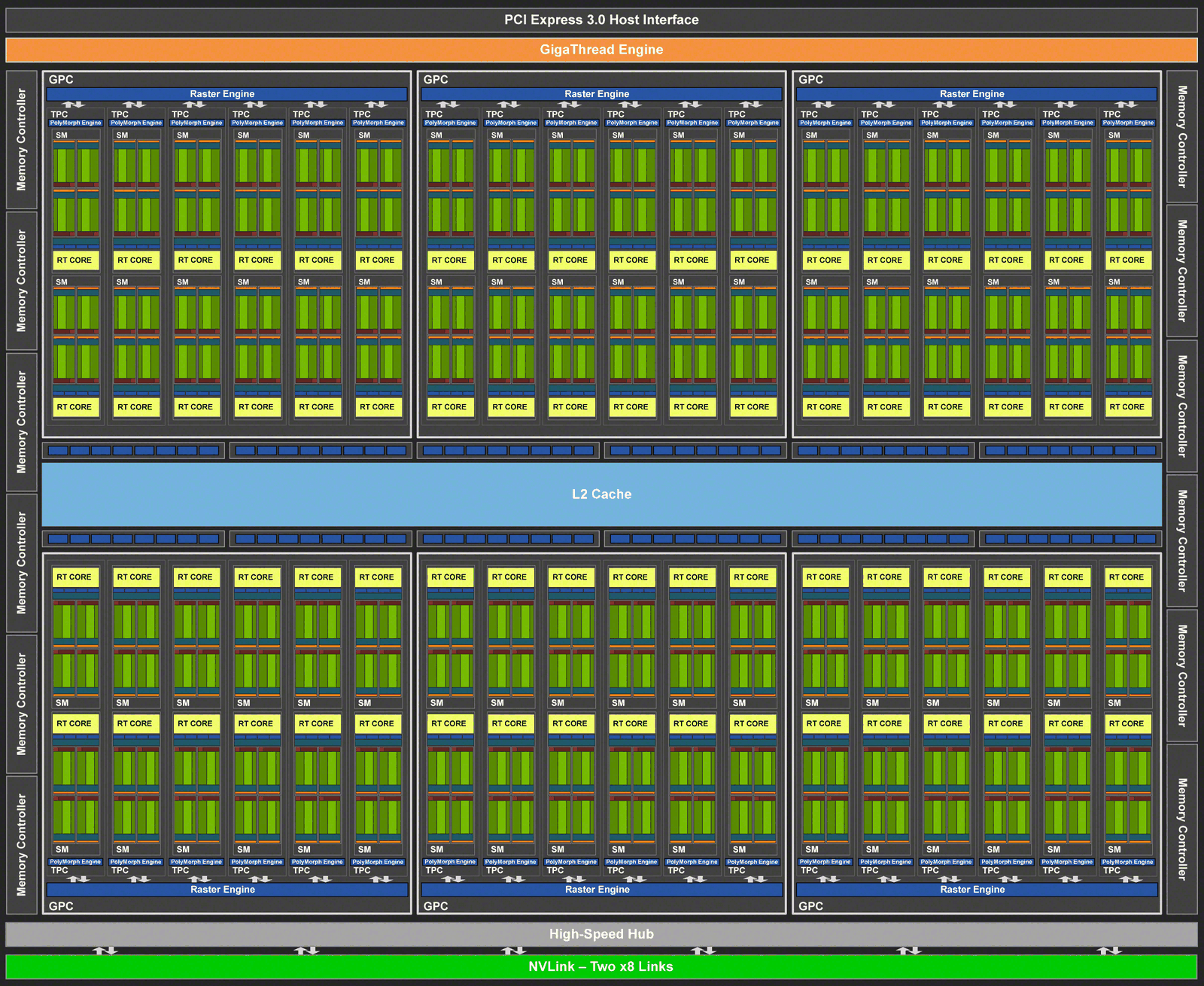The image size is (1204, 986).
Task: Click last PolyMorph Engine in upper-right GPC
Action: (1128, 123)
